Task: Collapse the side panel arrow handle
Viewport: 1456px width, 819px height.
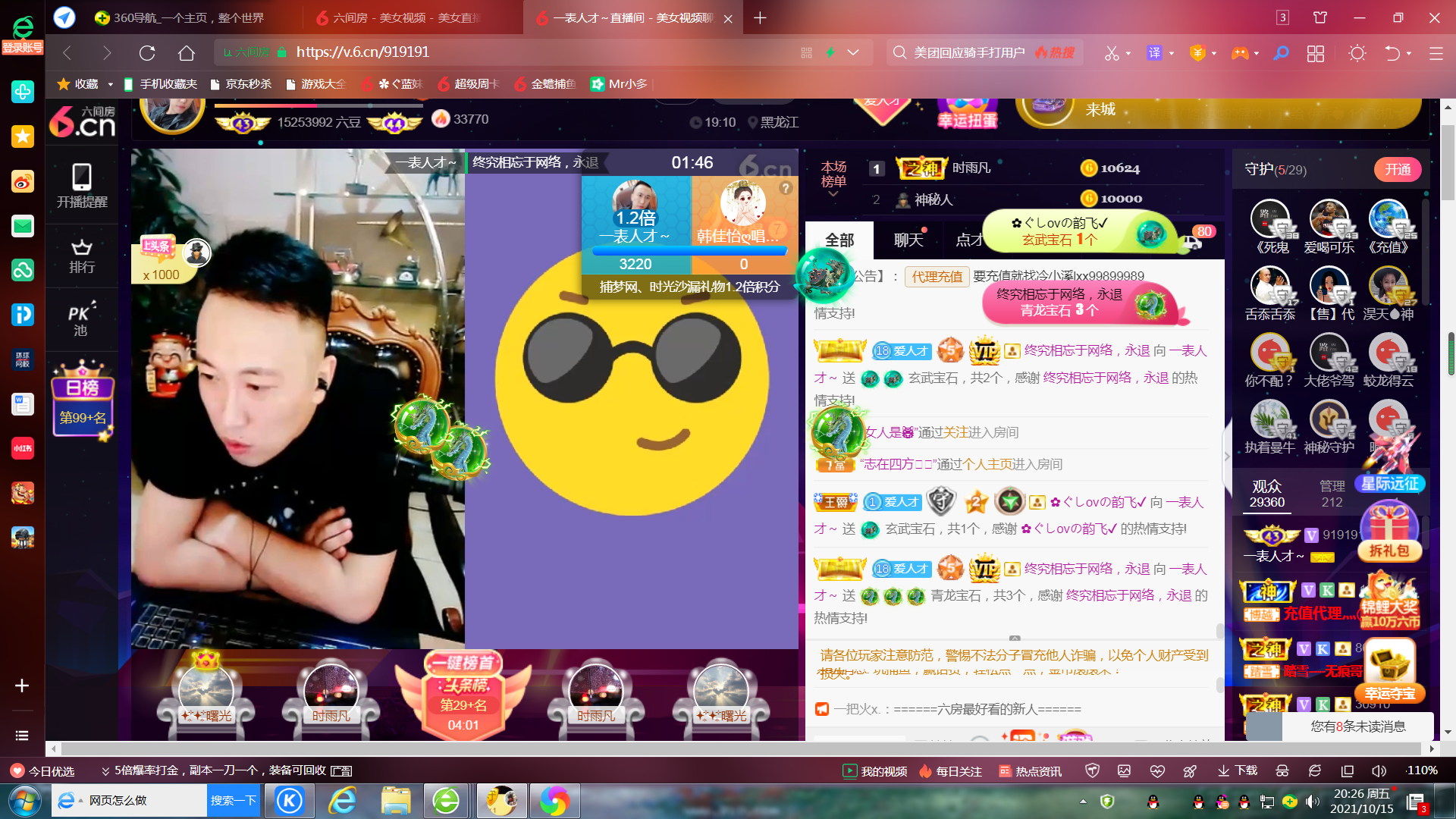Action: tap(1227, 457)
